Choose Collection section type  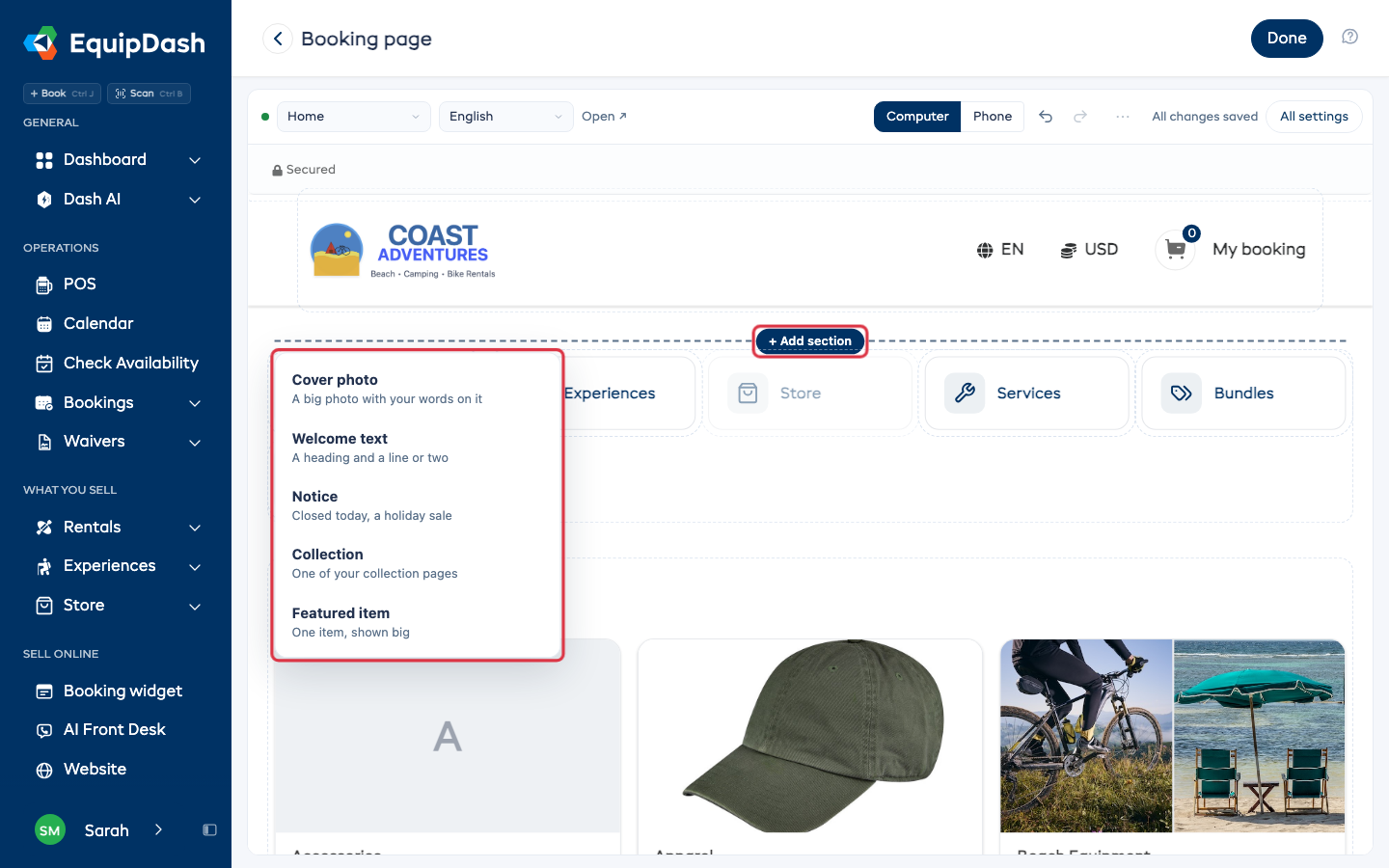point(418,563)
